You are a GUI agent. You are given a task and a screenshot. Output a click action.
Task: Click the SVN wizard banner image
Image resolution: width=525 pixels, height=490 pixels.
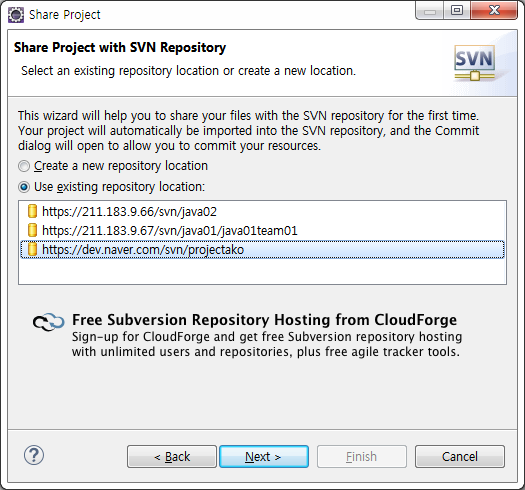474,63
